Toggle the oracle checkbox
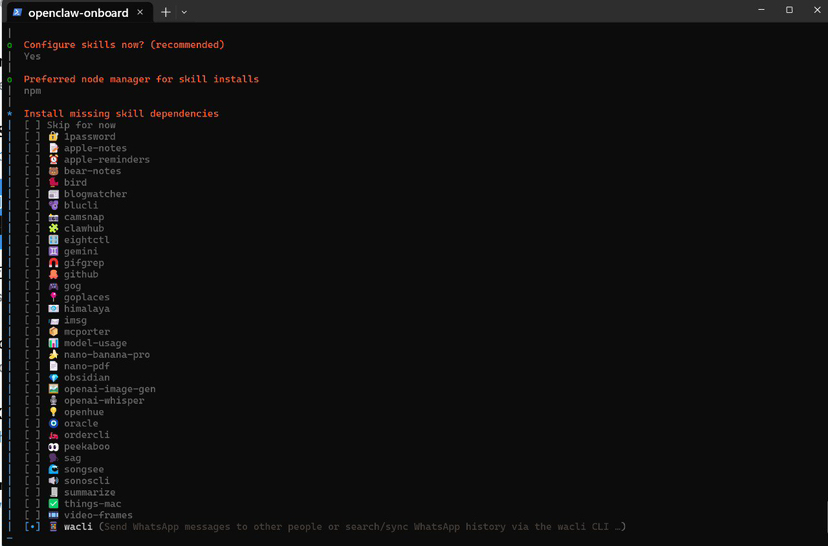Screen dimensions: 828x546 tap(32, 423)
